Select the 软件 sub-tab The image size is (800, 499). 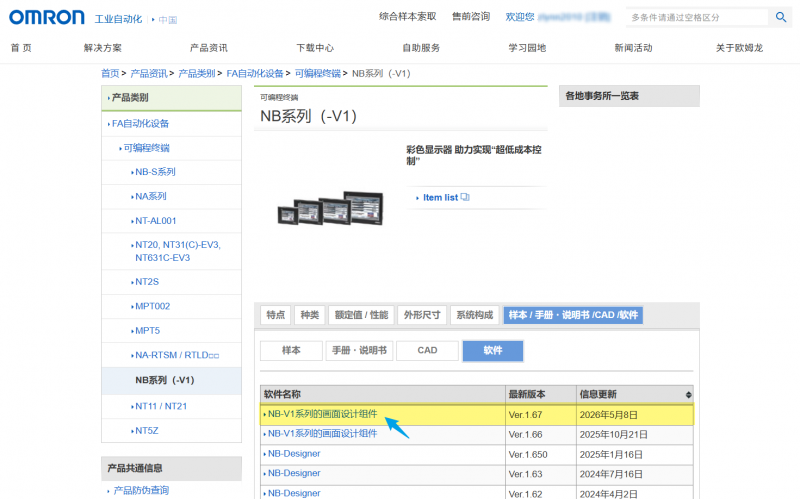(493, 351)
